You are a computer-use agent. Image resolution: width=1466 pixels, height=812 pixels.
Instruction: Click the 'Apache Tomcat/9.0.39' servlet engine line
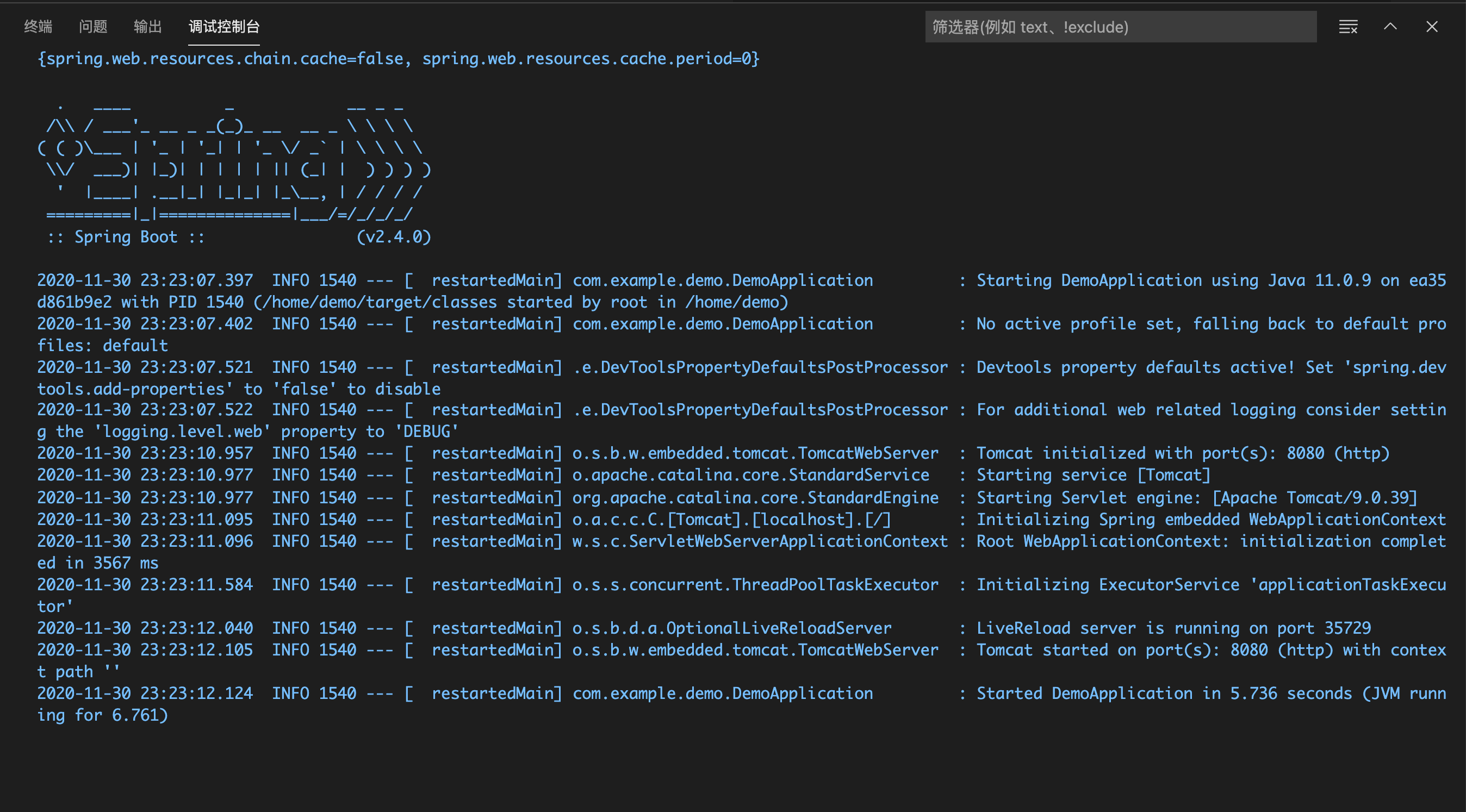[x=1314, y=497]
